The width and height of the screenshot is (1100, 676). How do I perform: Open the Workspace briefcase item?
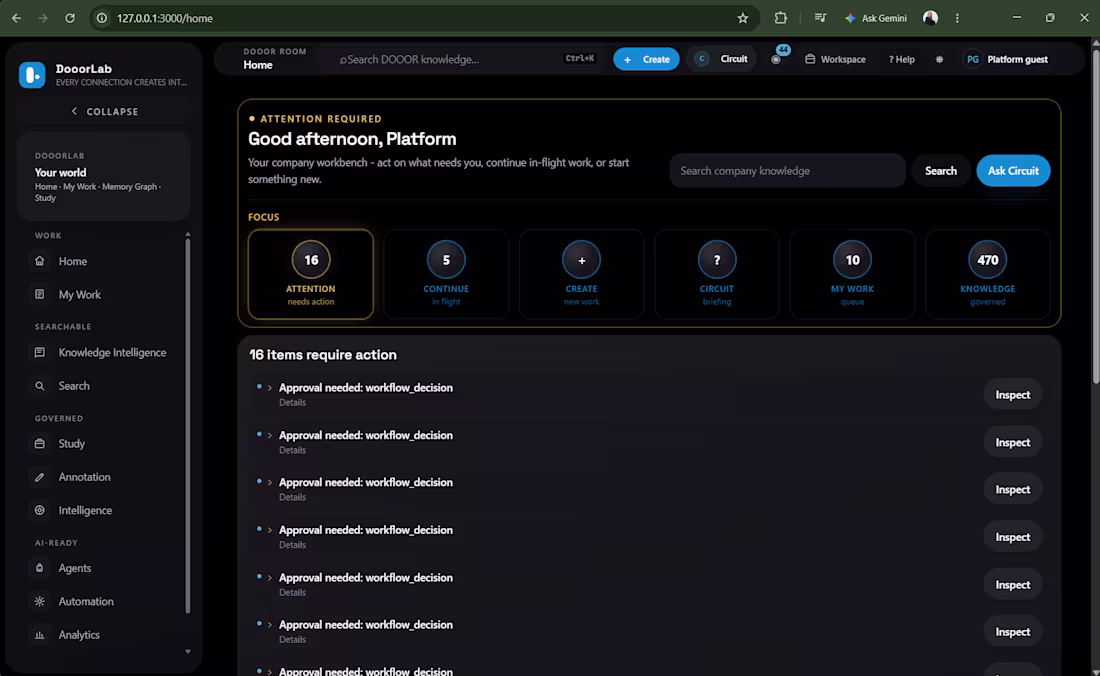[835, 60]
